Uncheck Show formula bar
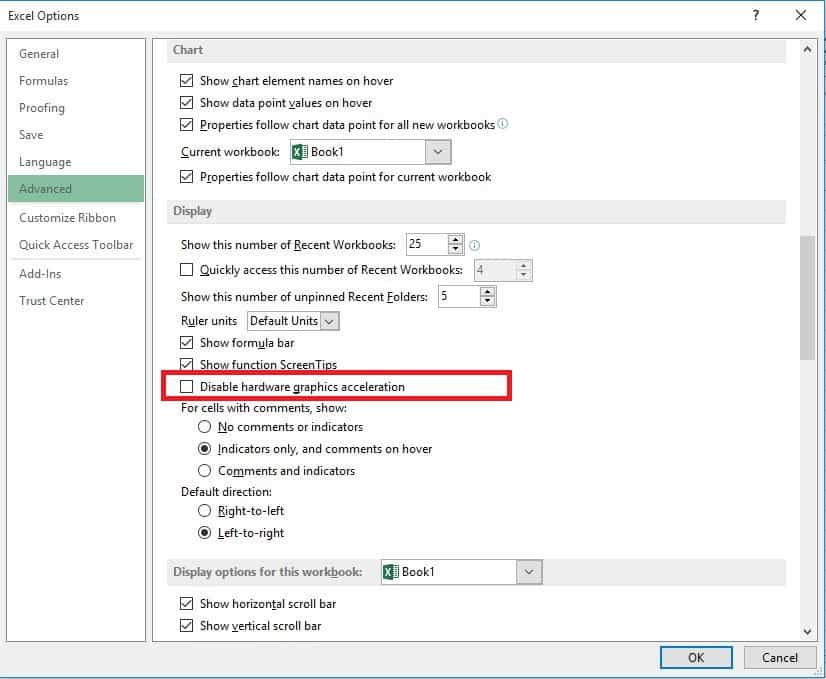 186,342
